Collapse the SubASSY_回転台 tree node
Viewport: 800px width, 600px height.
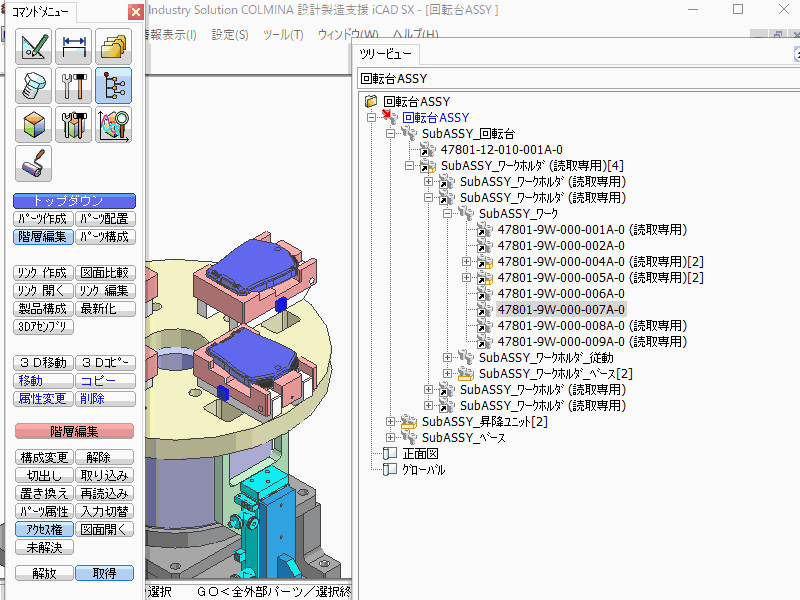tap(391, 133)
